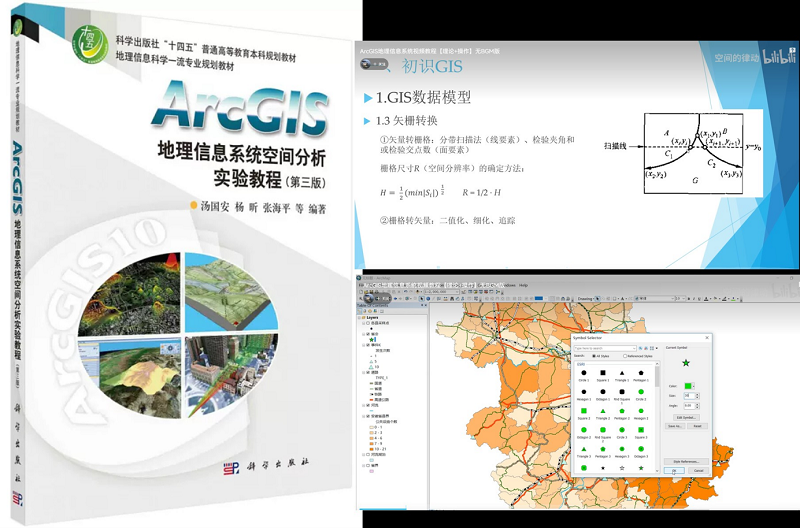The width and height of the screenshot is (800, 528).
Task: Click the Edit Symbol... button
Action: coord(686,417)
